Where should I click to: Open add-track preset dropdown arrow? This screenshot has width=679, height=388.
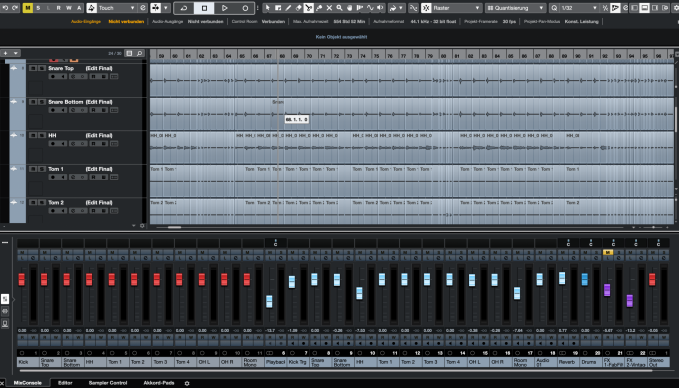pyautogui.click(x=16, y=53)
